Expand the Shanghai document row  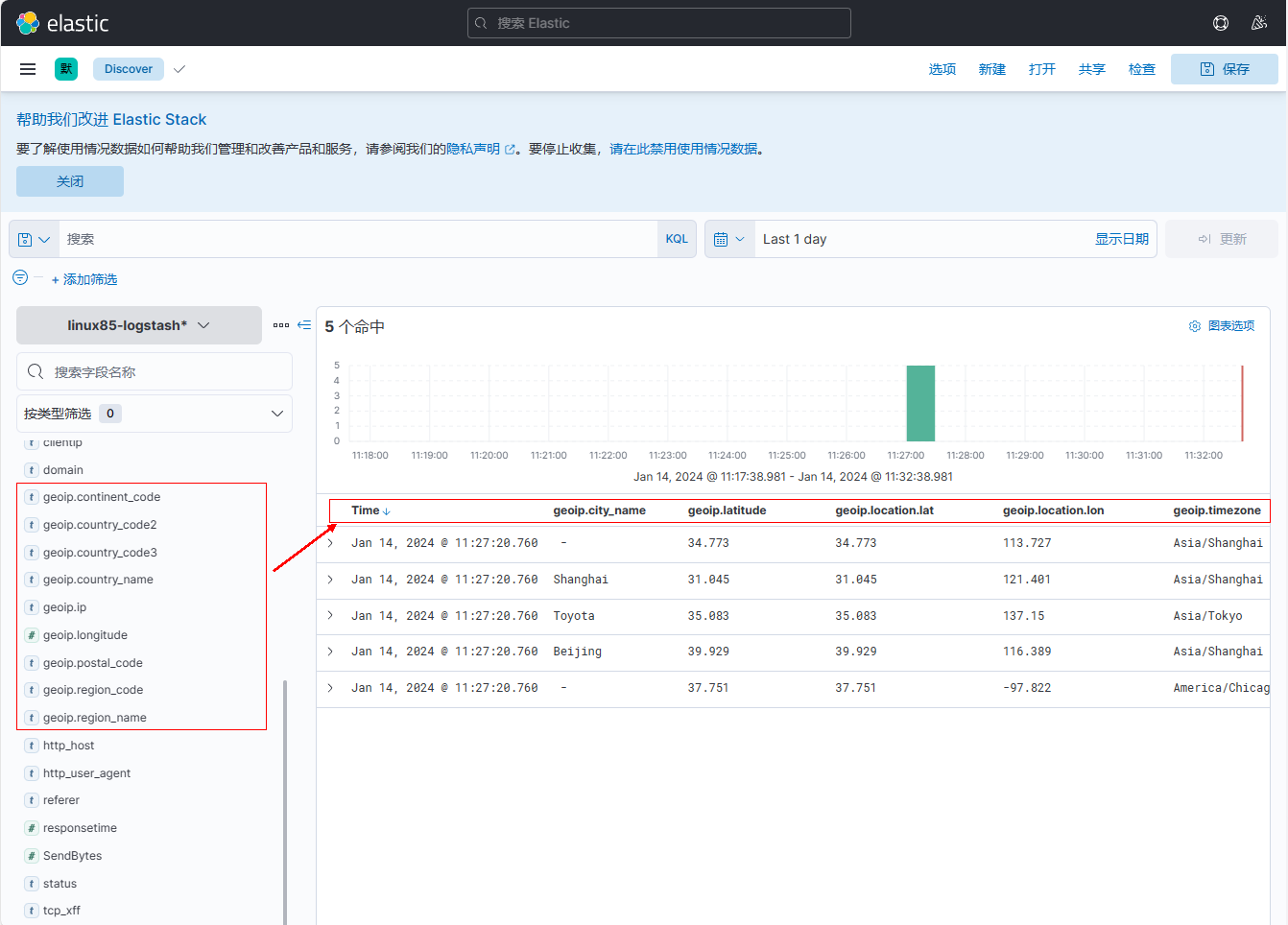[x=330, y=580]
